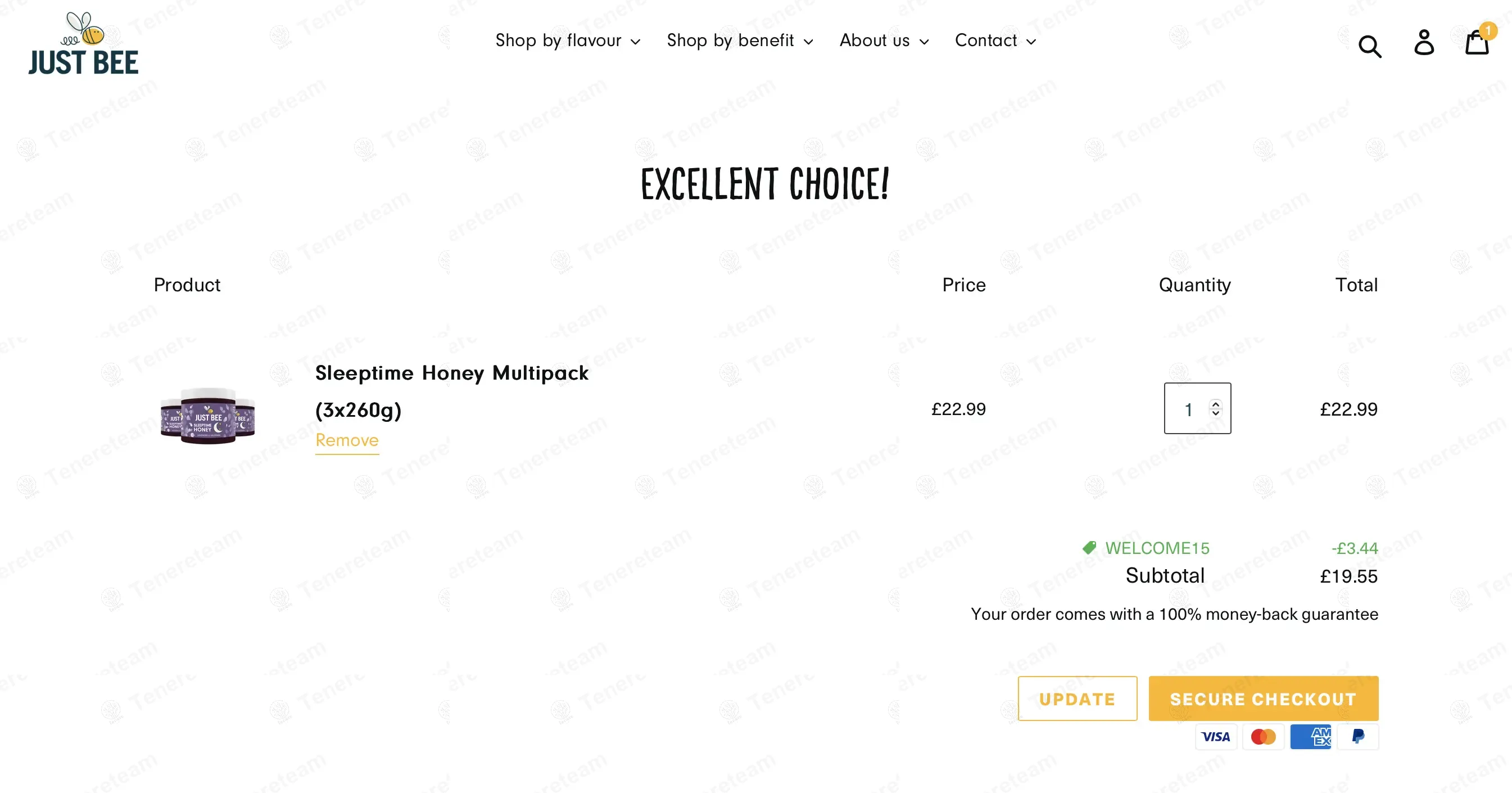Remove Sleeptime Honey Multipack from cart

point(347,440)
